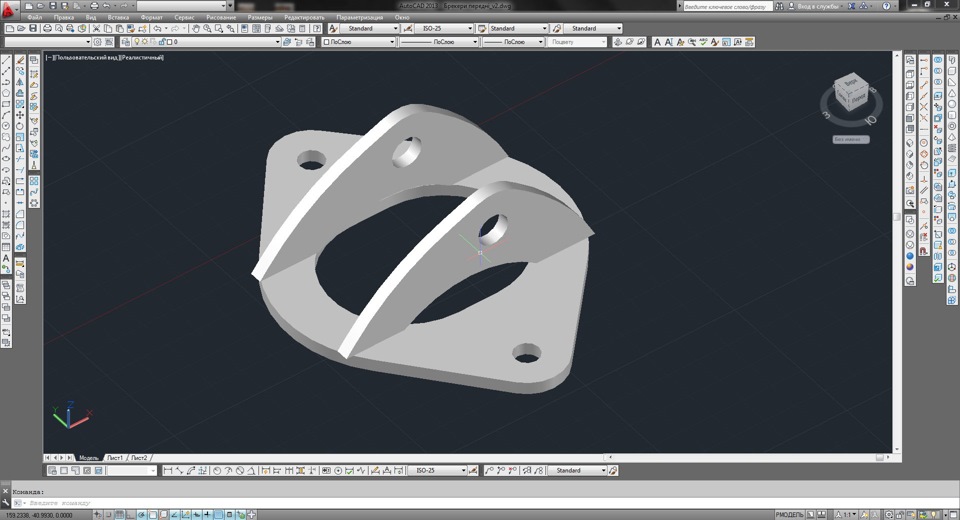
Task: Open the Окно menu
Action: 402,17
